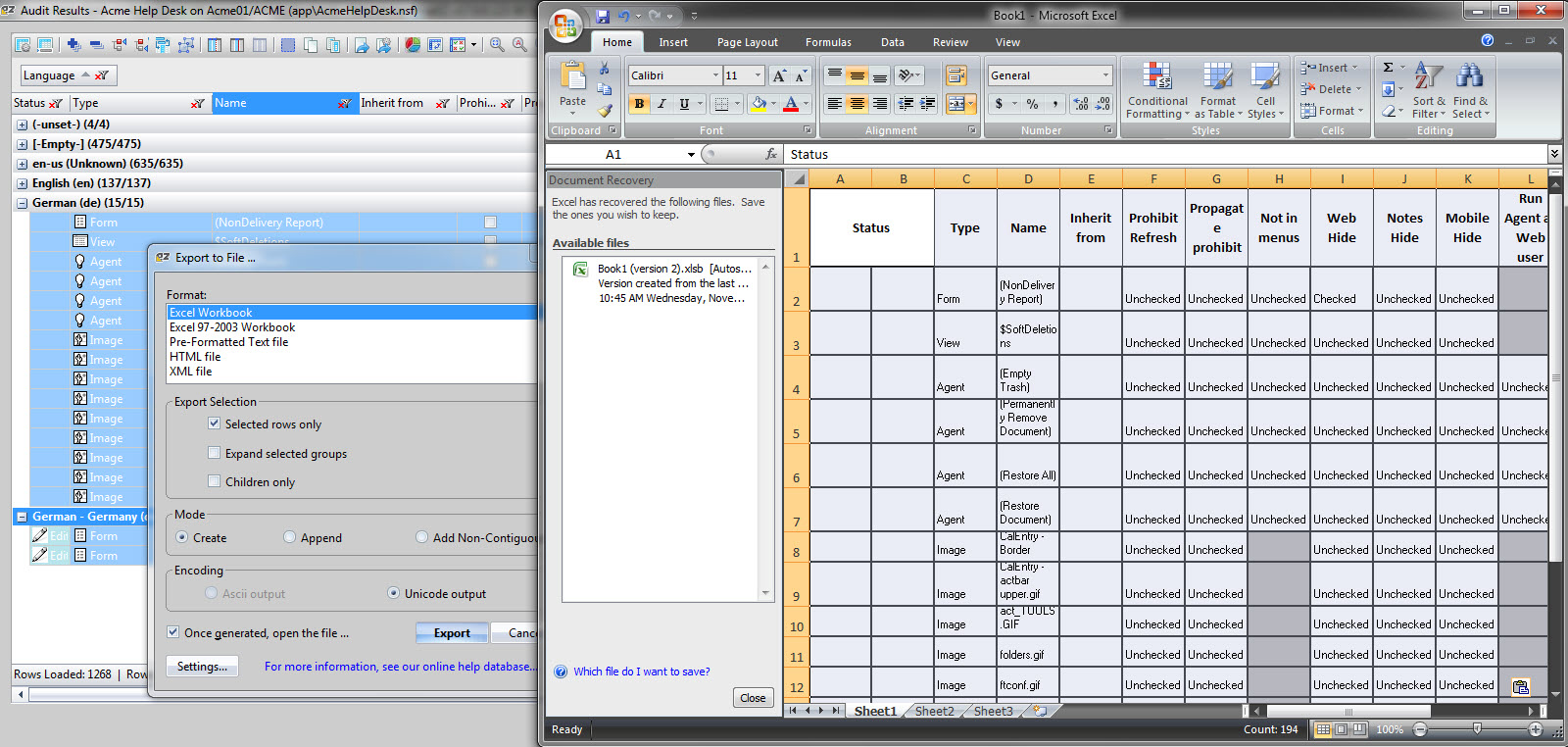This screenshot has height=747, width=1568.
Task: Click the Paste Options icon near row 12
Action: pyautogui.click(x=1520, y=686)
